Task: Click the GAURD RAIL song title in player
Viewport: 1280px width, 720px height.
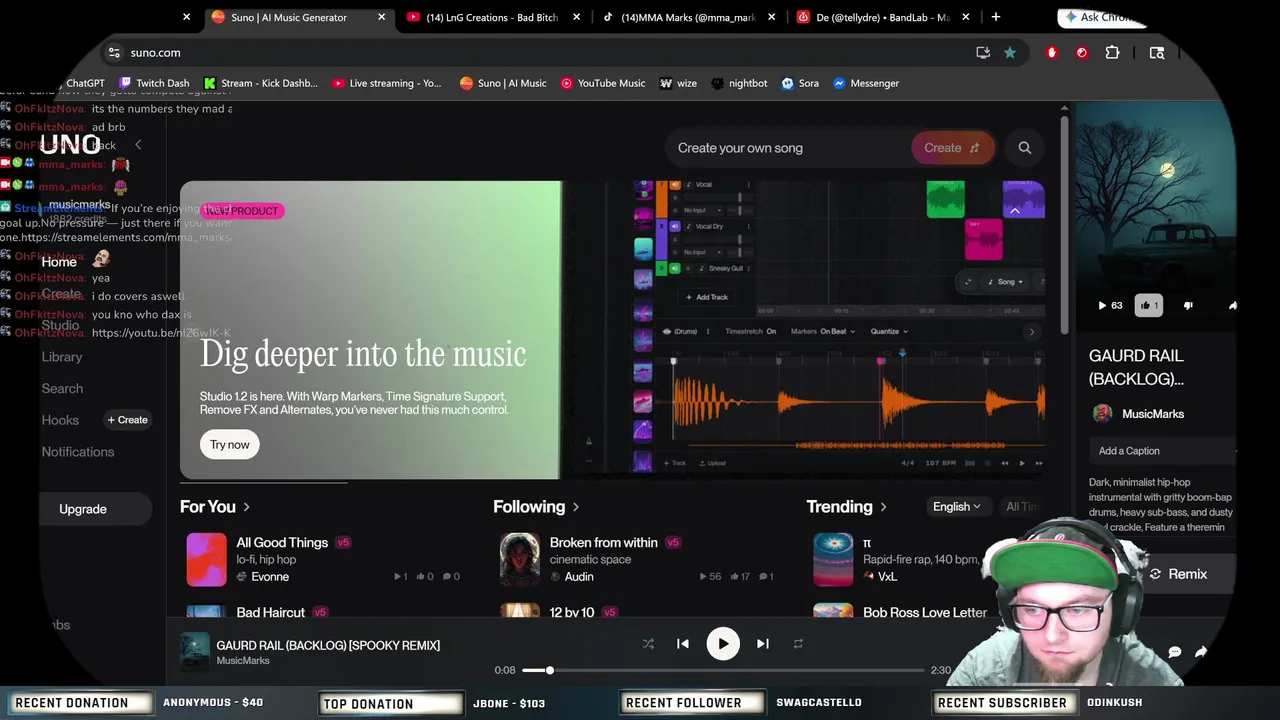Action: (328, 645)
